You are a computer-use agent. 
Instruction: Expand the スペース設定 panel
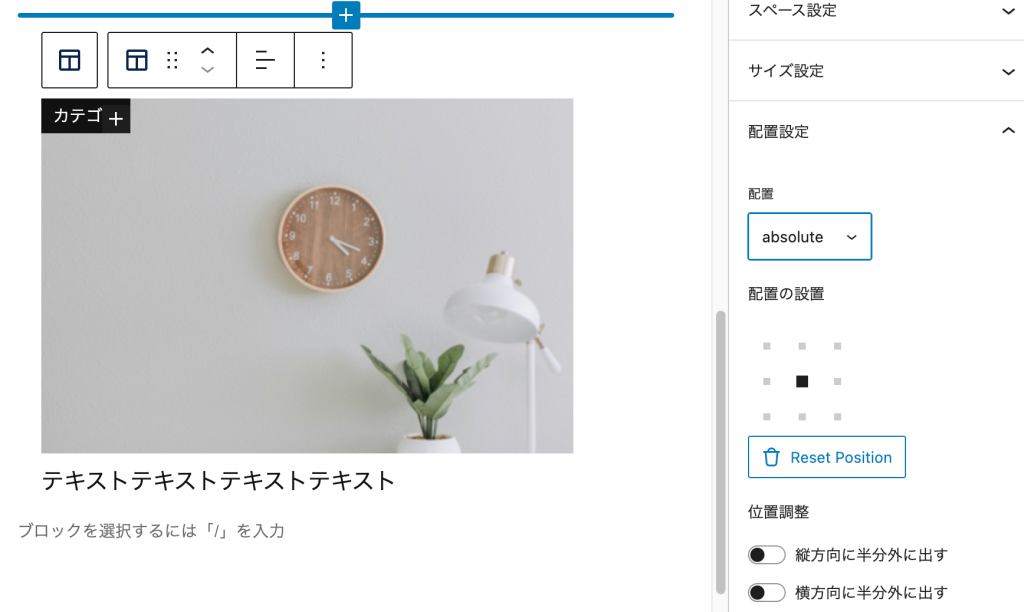[x=876, y=11]
